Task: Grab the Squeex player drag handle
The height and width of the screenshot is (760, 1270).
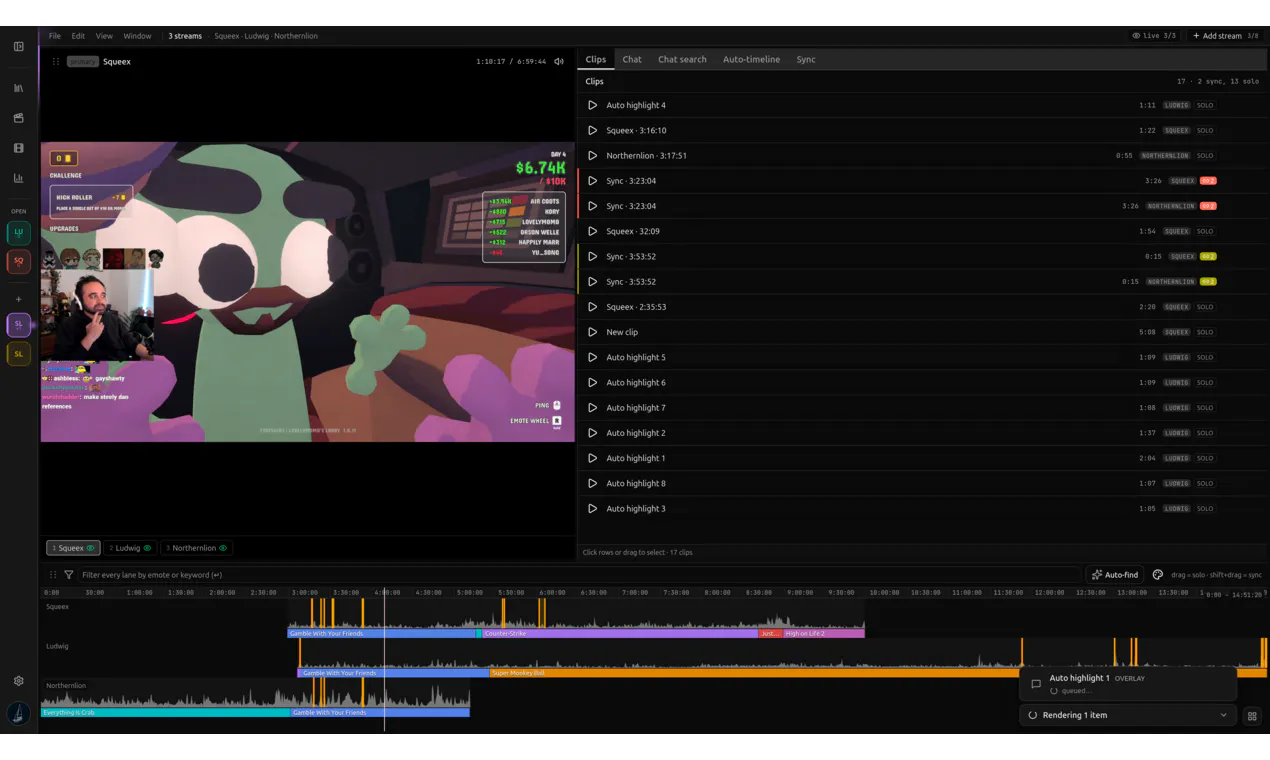Action: coord(56,61)
